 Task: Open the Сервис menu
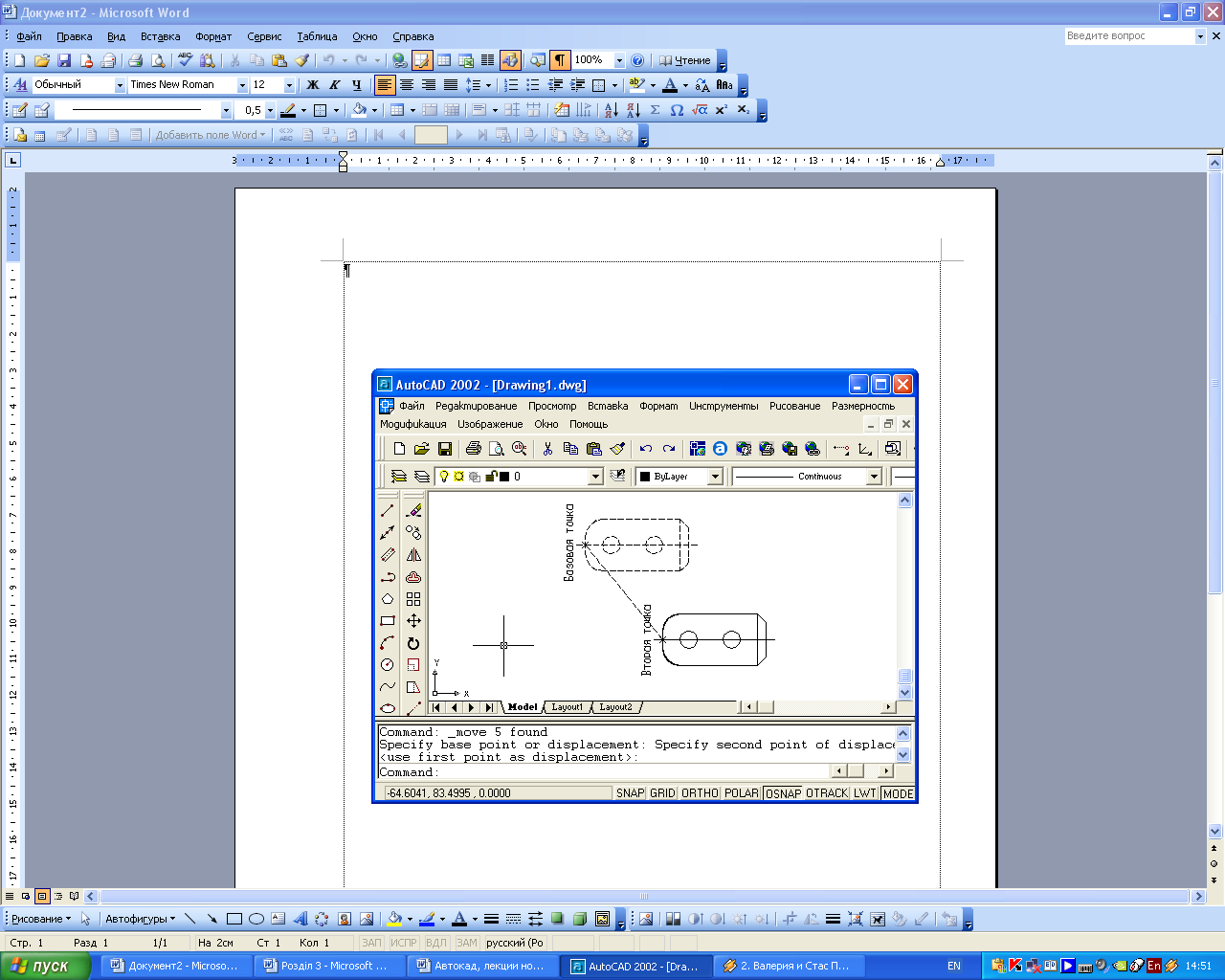click(264, 36)
